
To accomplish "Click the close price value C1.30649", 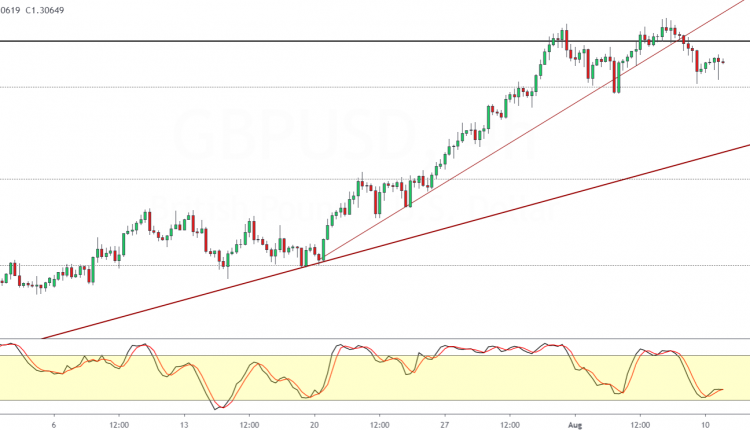I will pos(44,10).
